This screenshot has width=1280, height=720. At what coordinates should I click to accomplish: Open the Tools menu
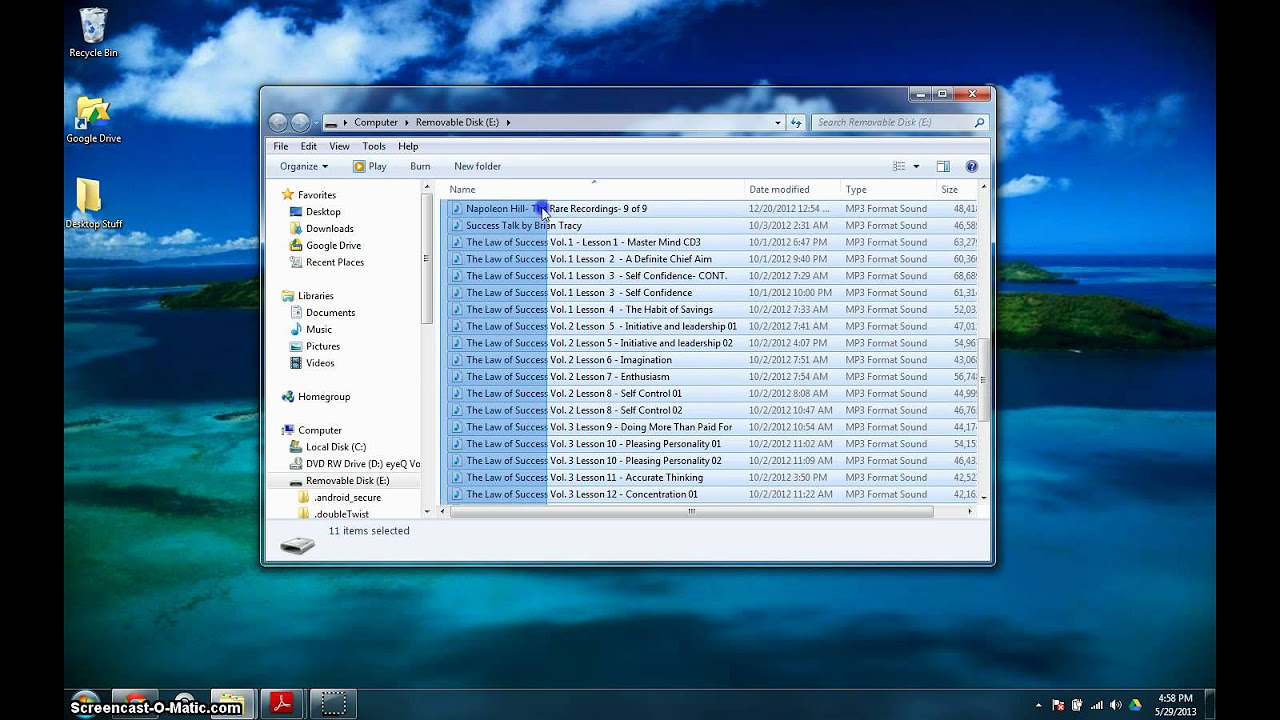point(374,146)
